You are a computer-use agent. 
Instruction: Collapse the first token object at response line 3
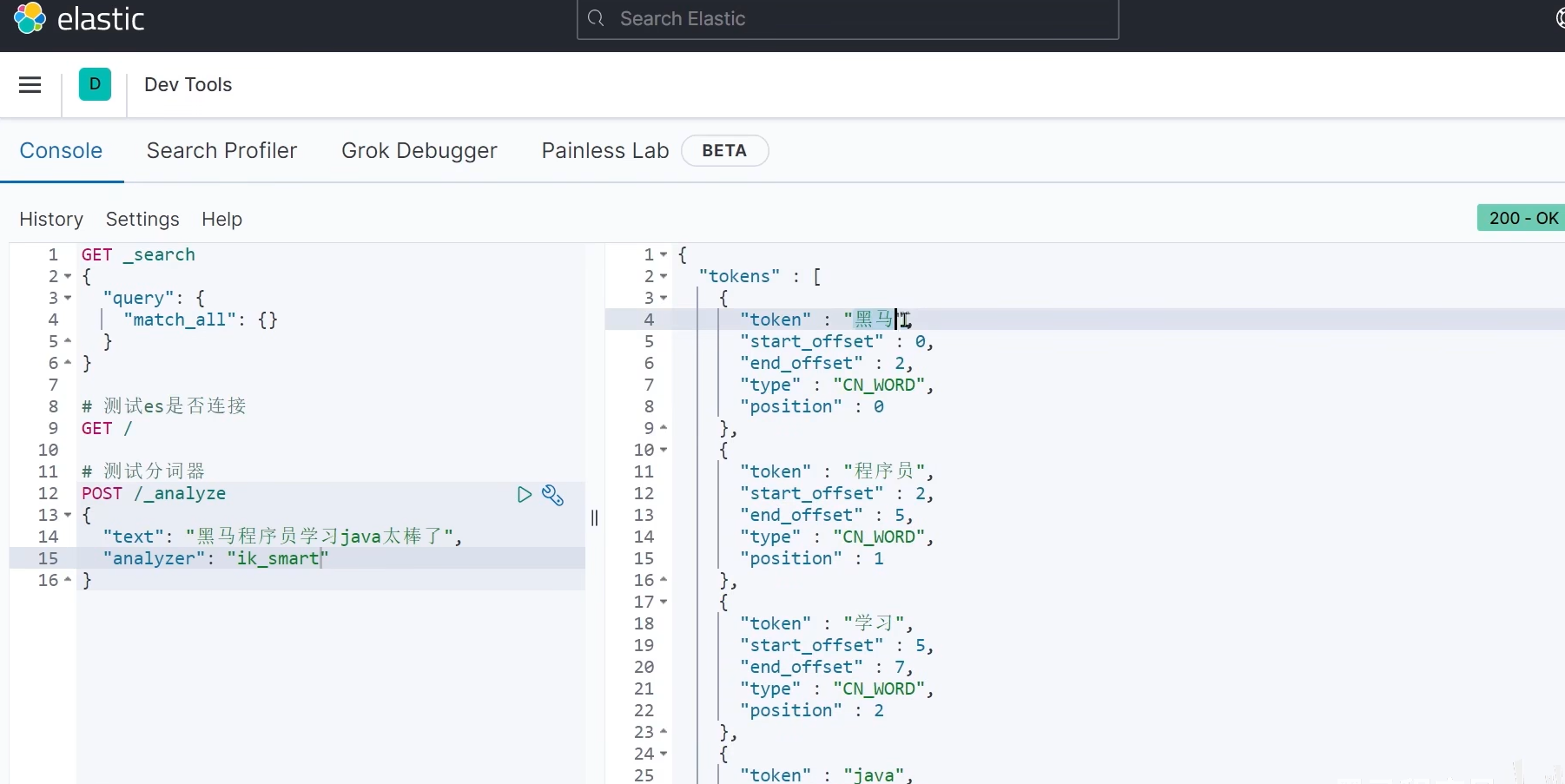664,299
